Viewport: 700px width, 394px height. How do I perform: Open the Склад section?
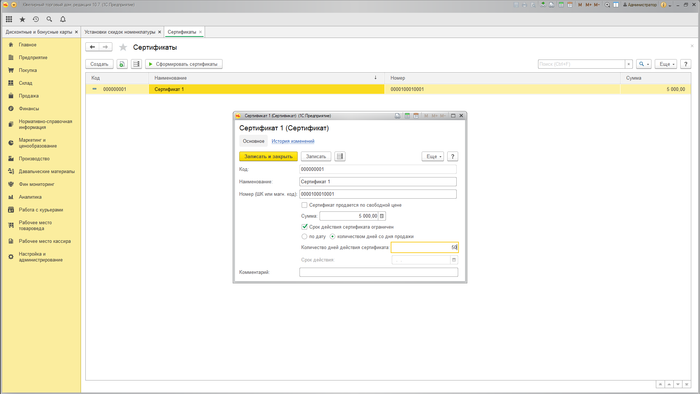pos(25,83)
